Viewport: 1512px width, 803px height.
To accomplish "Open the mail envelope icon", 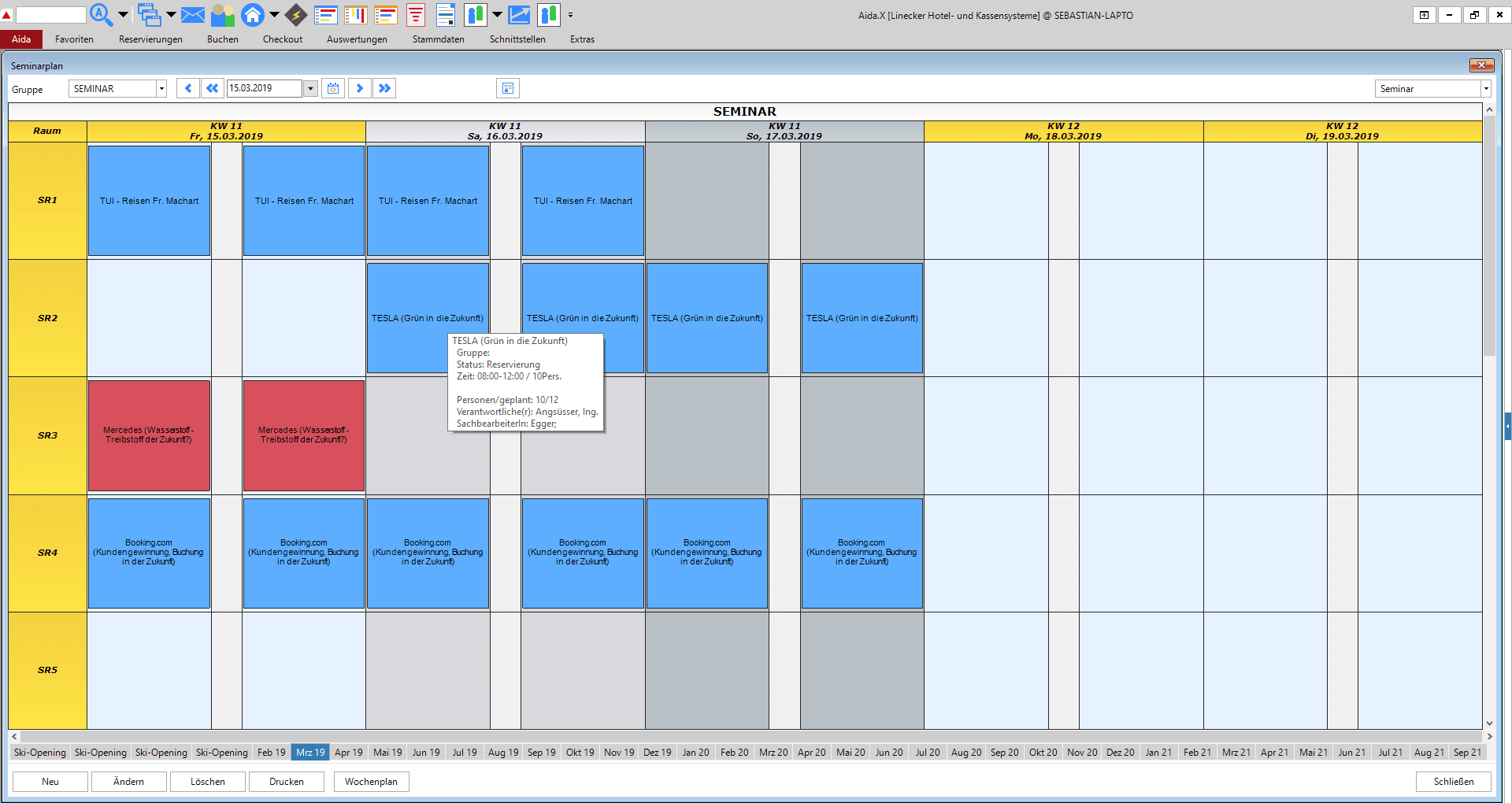I will click(193, 14).
